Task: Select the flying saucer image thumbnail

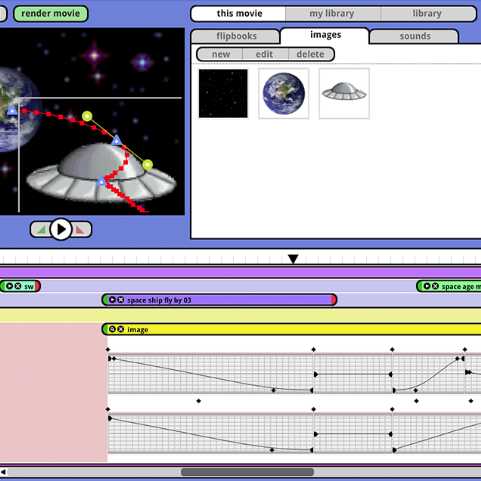Action: pos(344,94)
